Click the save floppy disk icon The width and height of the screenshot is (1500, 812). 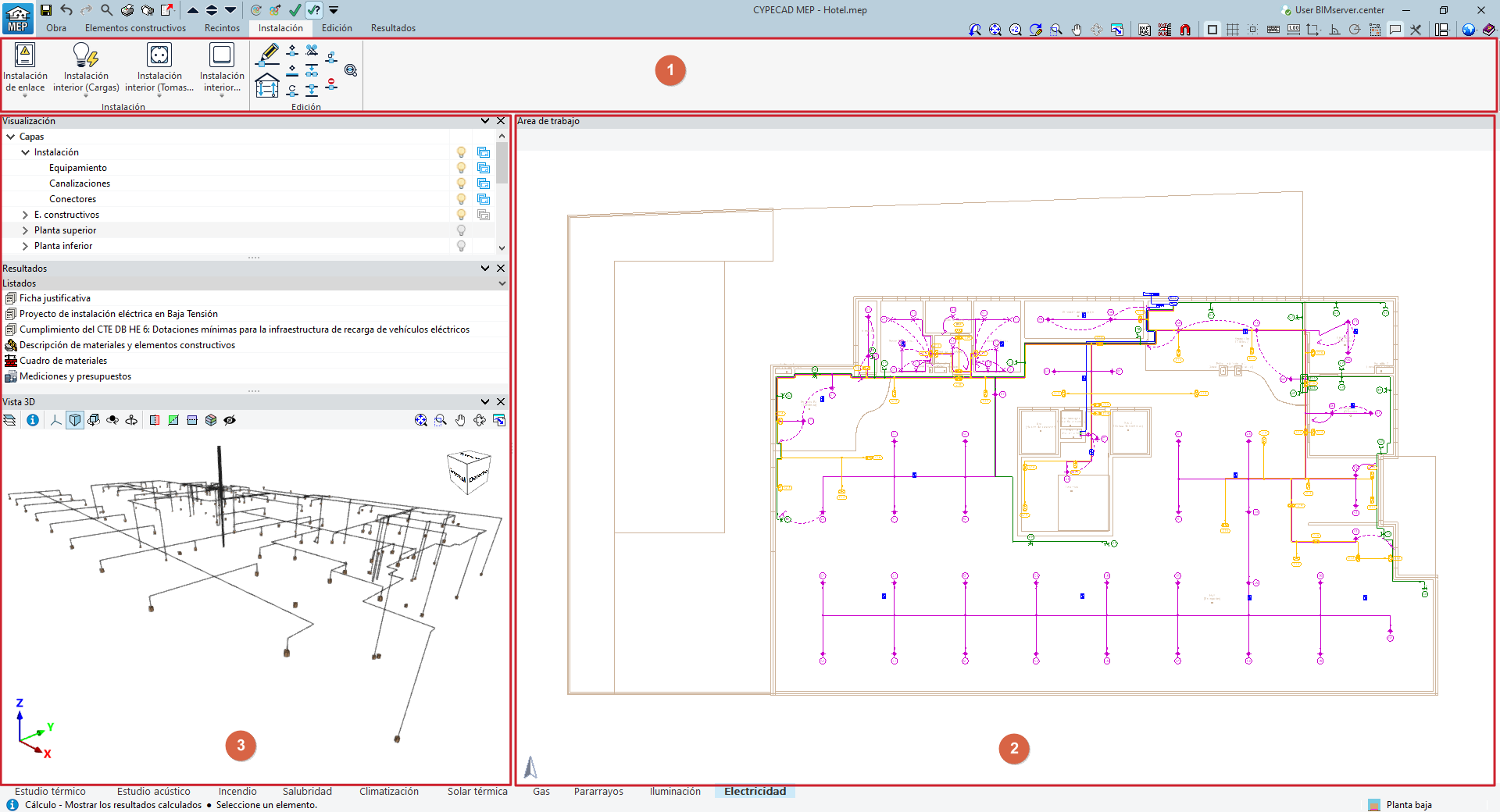(46, 10)
